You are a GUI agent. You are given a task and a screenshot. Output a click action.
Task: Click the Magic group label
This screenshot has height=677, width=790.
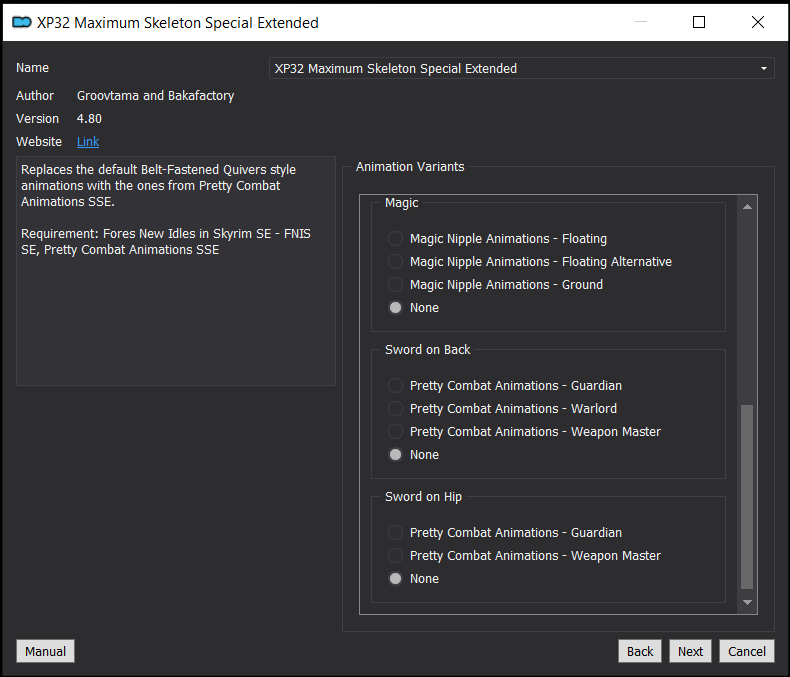tap(402, 202)
